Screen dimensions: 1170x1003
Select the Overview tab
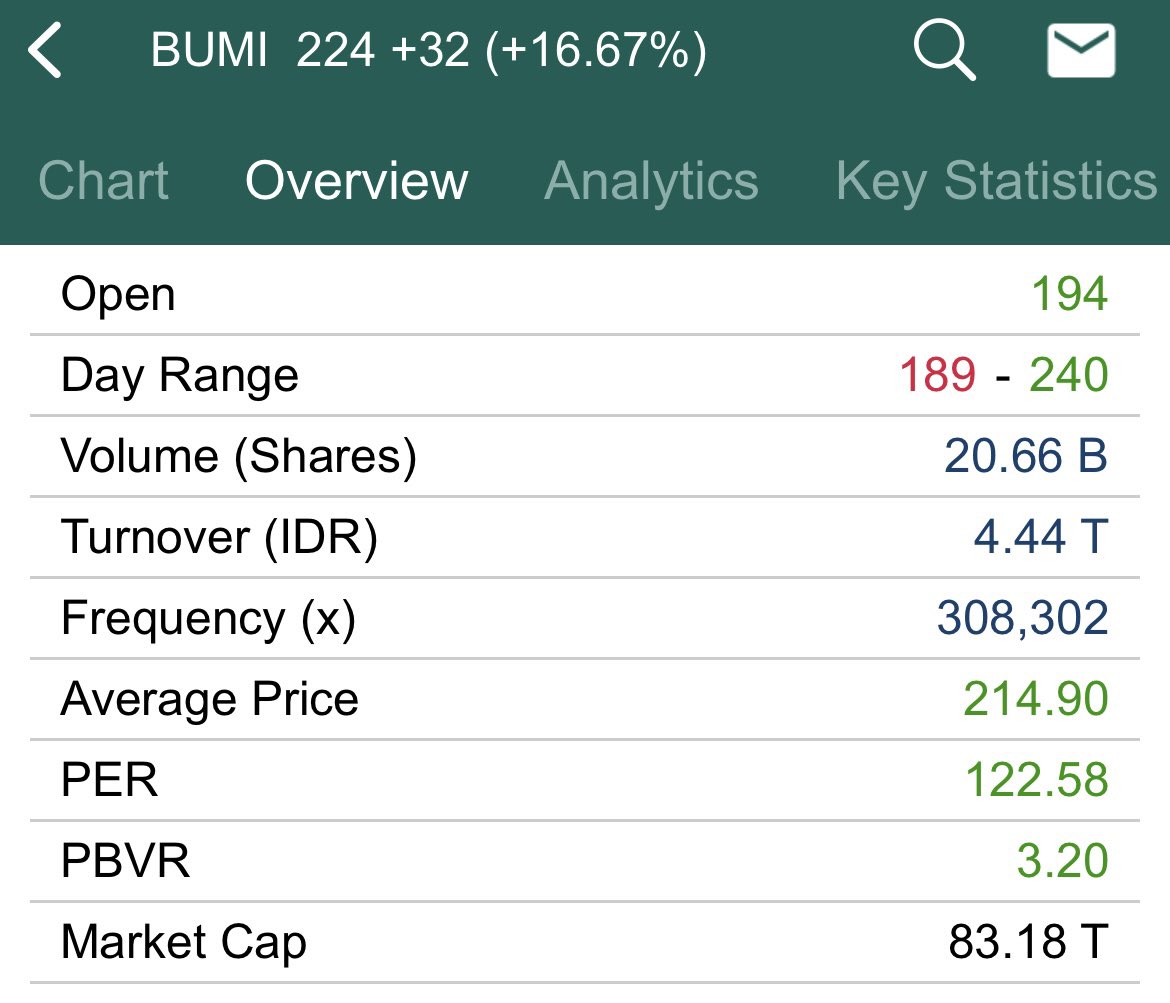(357, 181)
